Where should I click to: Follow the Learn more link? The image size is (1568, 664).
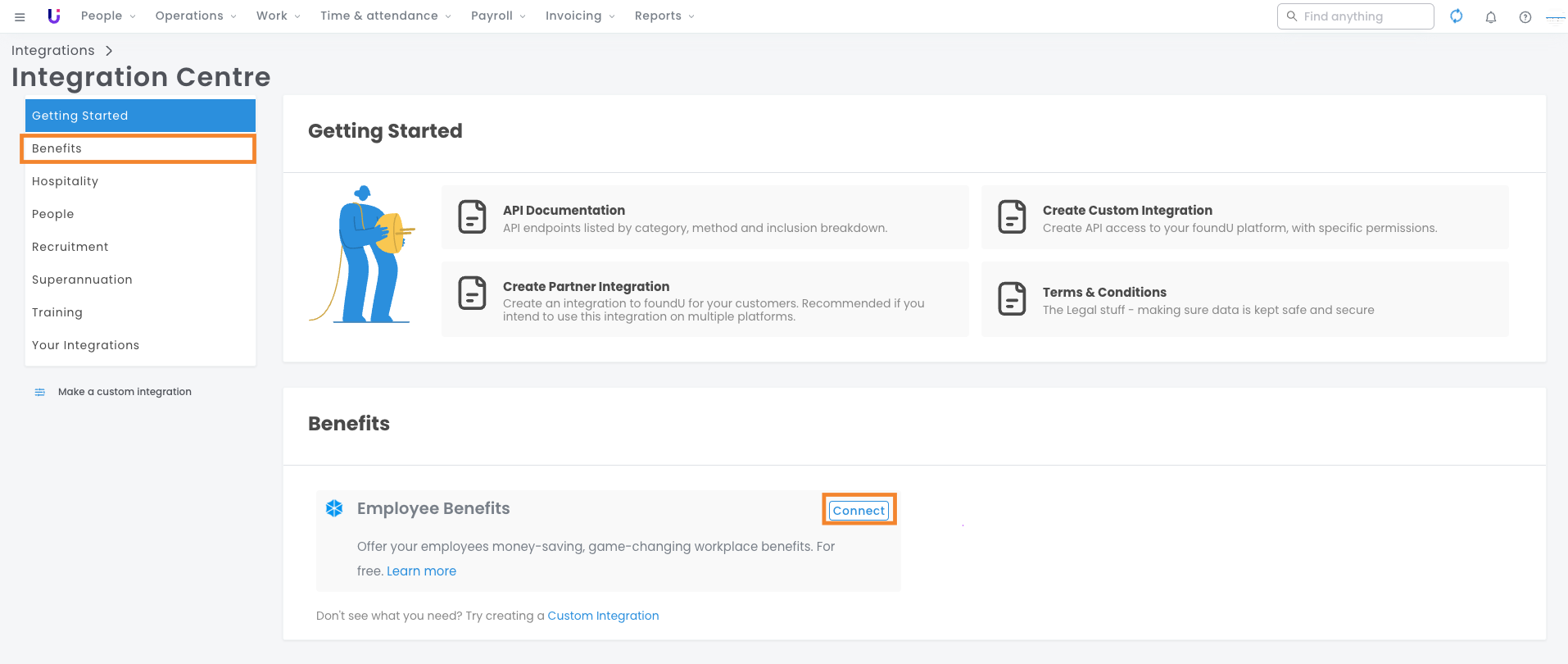(421, 571)
